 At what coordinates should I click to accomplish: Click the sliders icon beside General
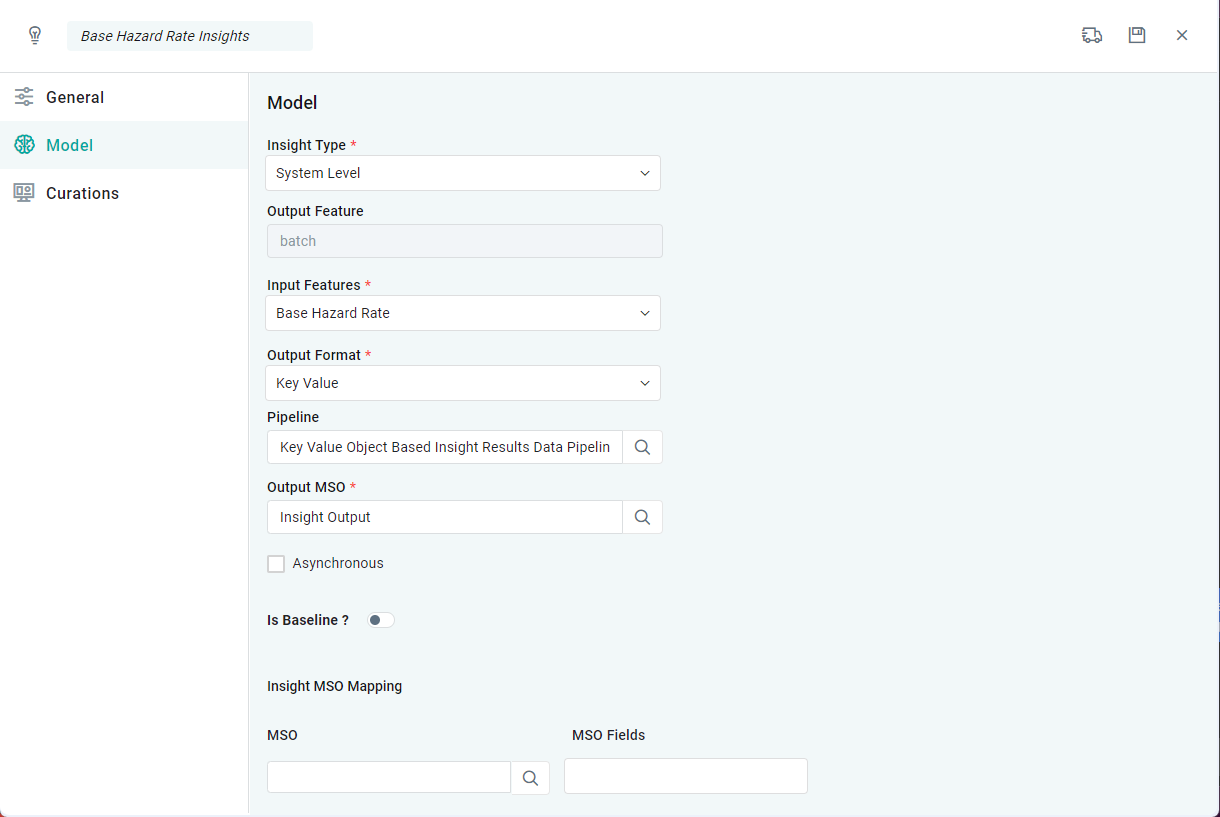[x=24, y=97]
